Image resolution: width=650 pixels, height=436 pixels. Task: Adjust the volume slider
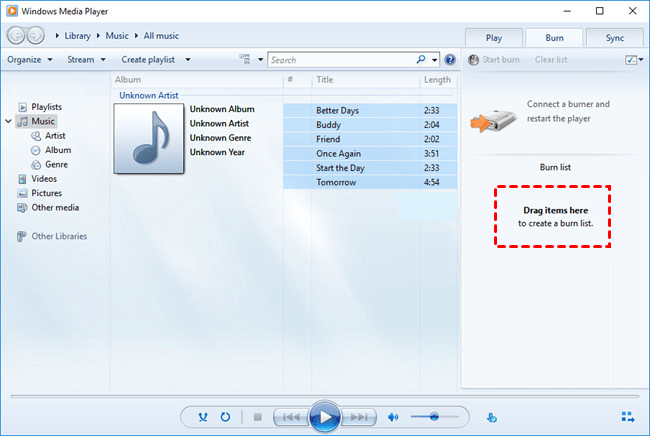(x=434, y=417)
